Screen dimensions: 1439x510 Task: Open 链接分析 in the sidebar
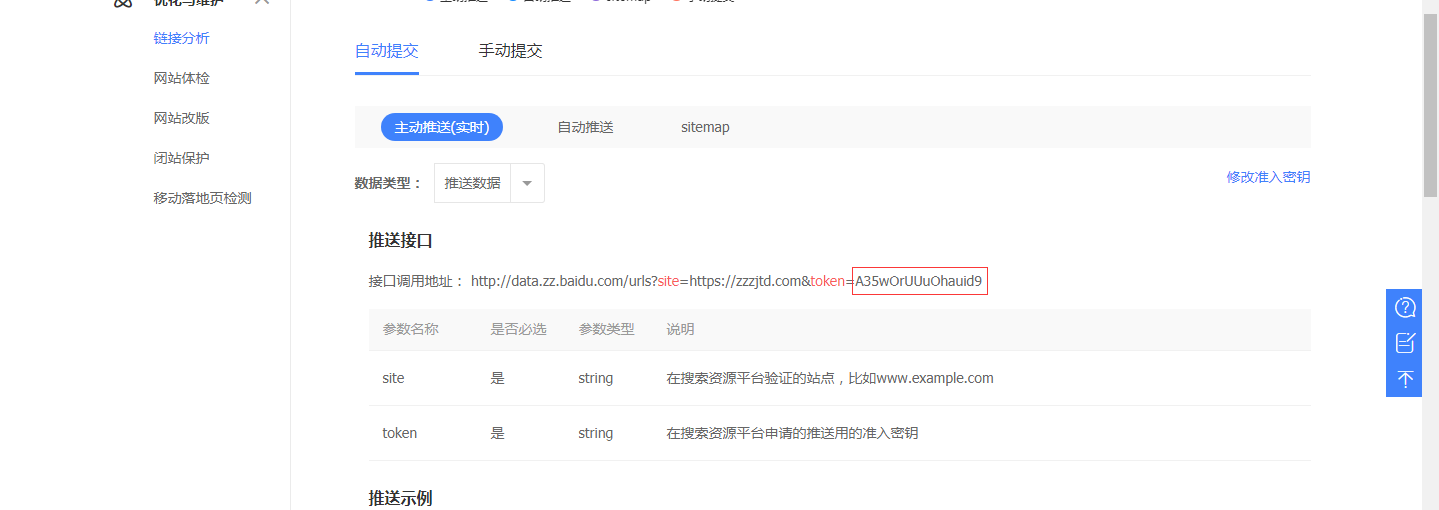click(181, 38)
